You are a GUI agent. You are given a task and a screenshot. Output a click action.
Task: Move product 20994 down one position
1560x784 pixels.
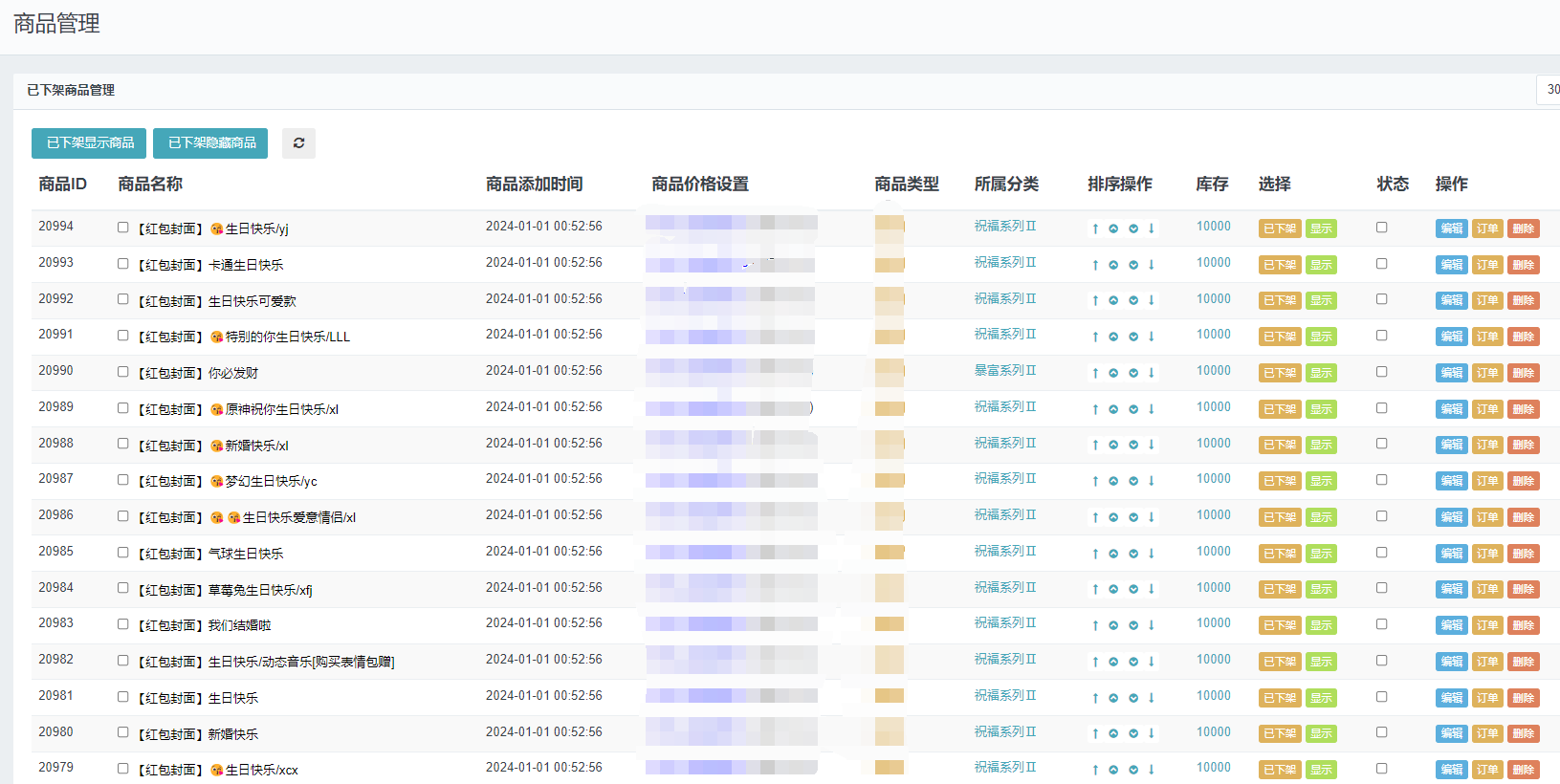click(x=1133, y=229)
